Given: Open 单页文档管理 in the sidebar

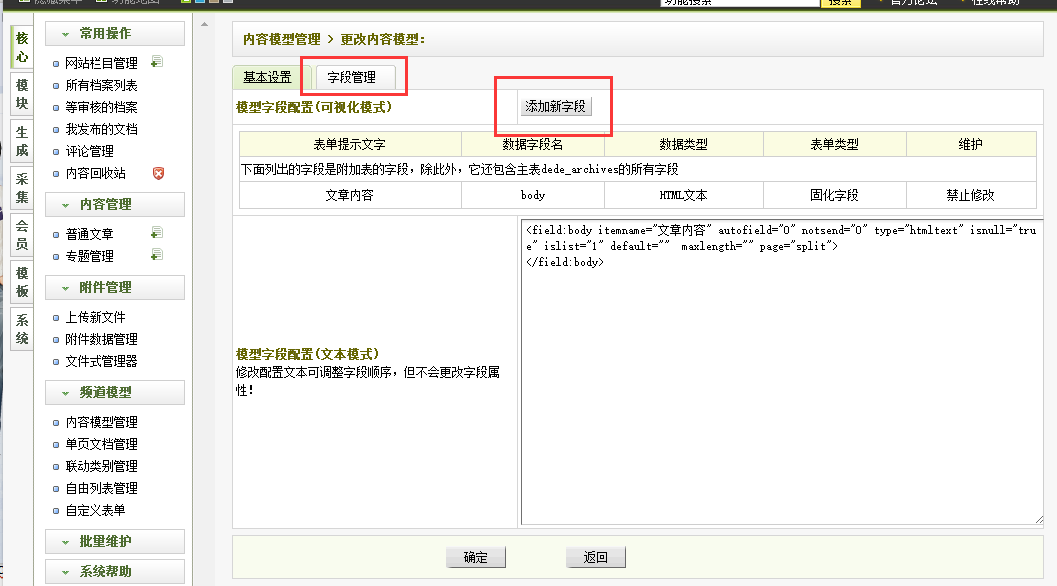Looking at the screenshot, I should (x=101, y=444).
